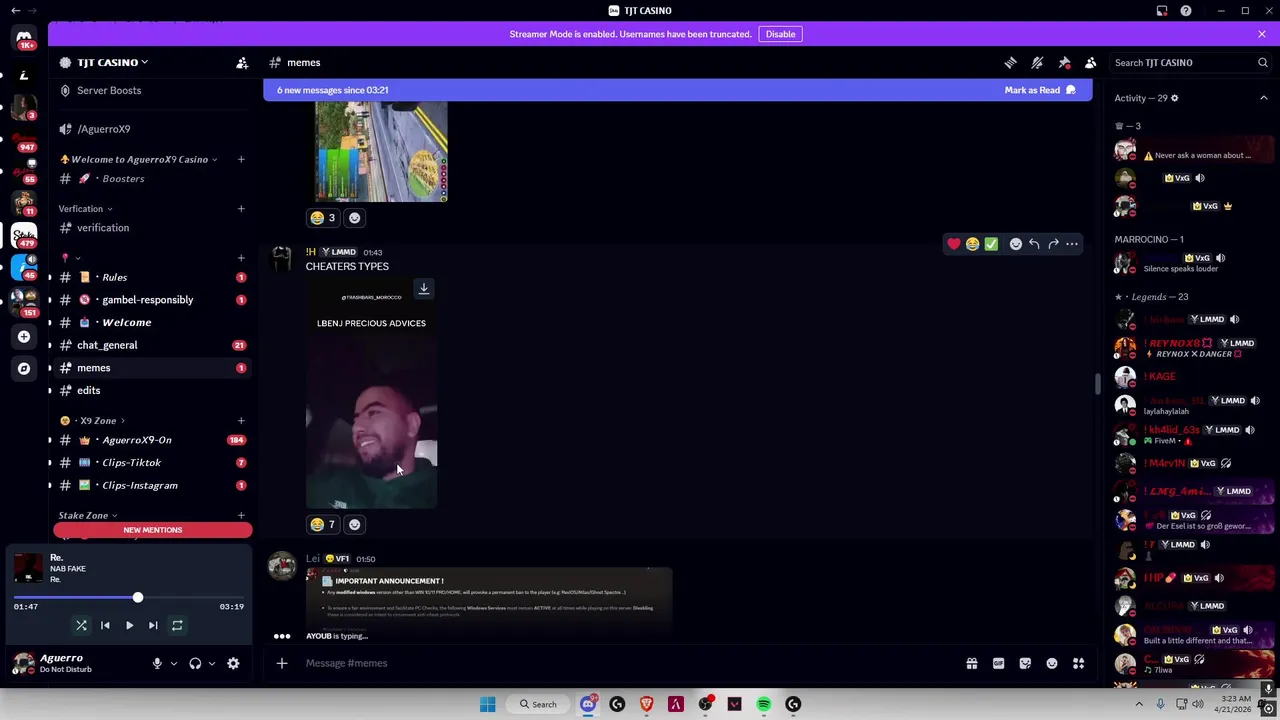Mark new messages as read
1280x720 pixels.
pos(1040,90)
